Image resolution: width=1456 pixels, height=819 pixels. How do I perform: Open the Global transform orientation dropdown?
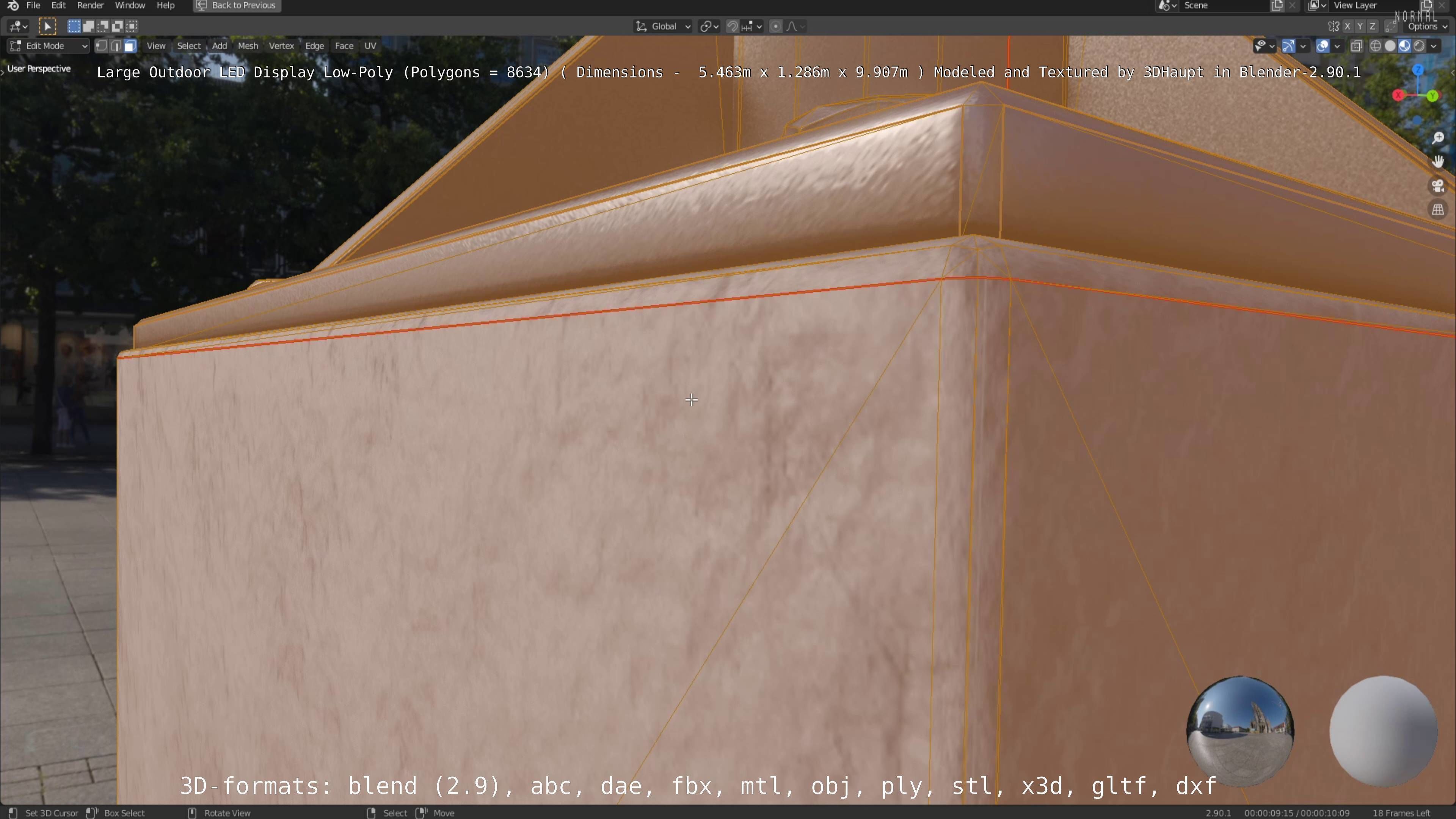pos(662,27)
